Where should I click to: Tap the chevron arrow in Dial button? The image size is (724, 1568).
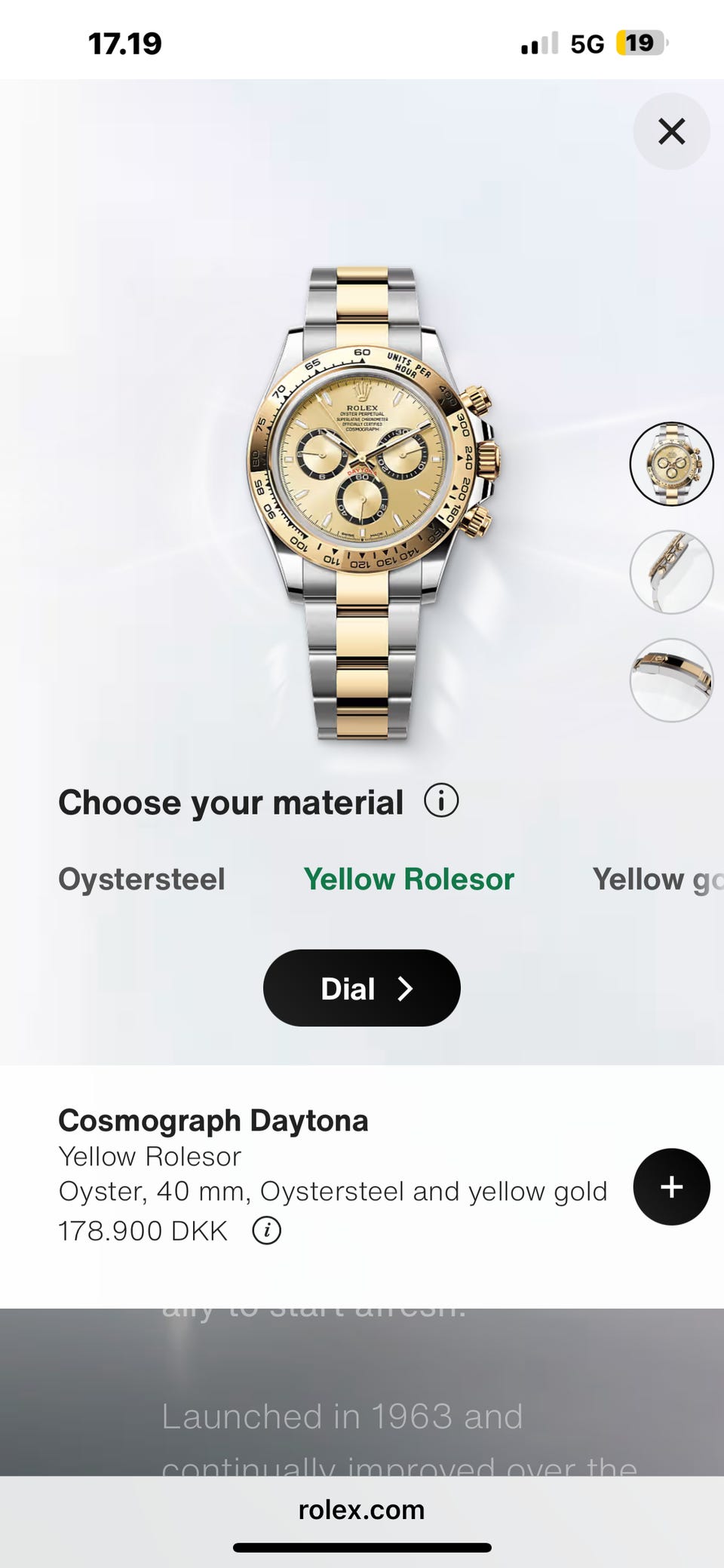pyautogui.click(x=406, y=989)
